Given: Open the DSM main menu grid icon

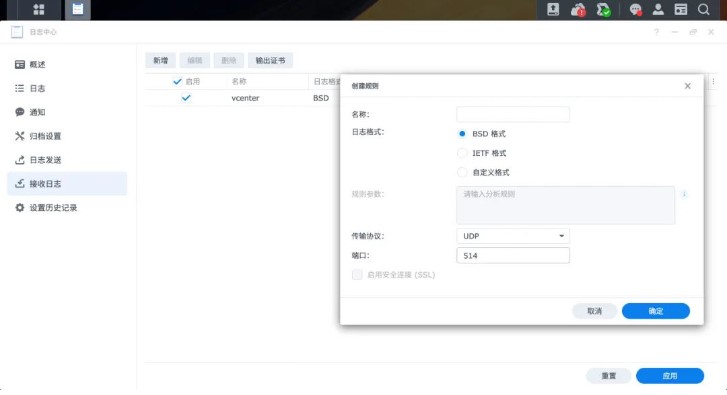Looking at the screenshot, I should [39, 9].
